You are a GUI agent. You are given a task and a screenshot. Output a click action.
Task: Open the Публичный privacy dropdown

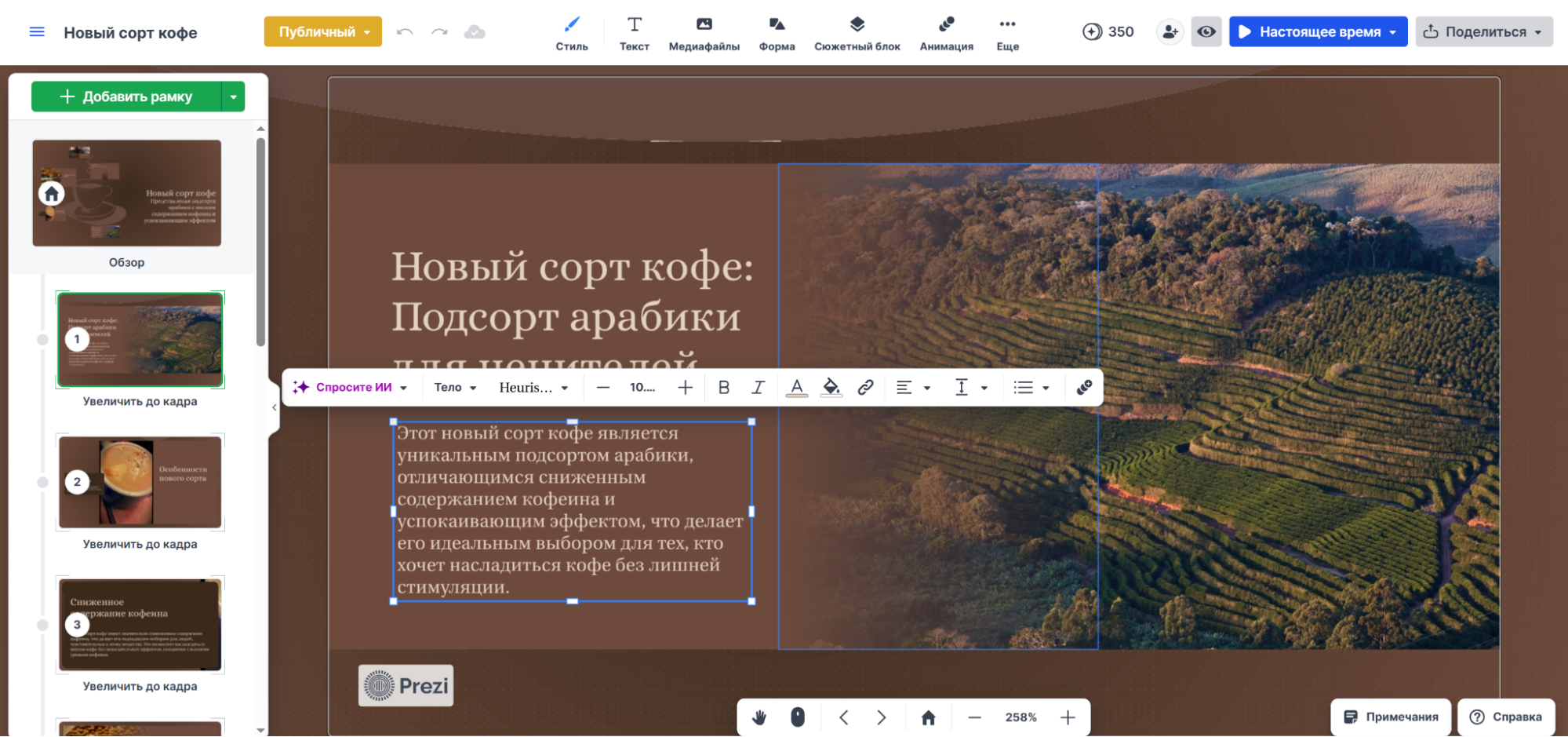pyautogui.click(x=323, y=32)
